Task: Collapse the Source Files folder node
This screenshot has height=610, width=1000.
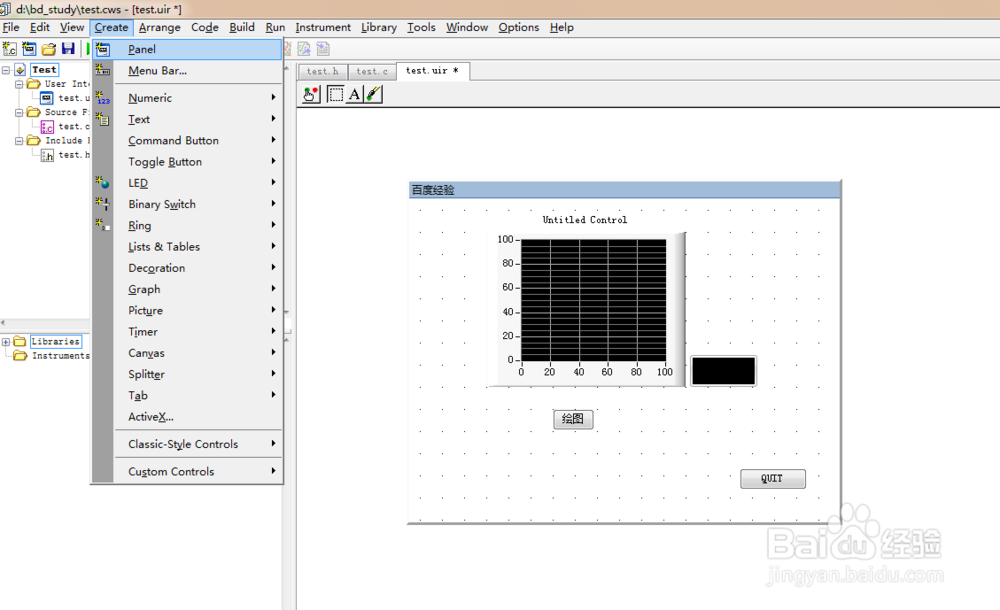Action: [18, 112]
